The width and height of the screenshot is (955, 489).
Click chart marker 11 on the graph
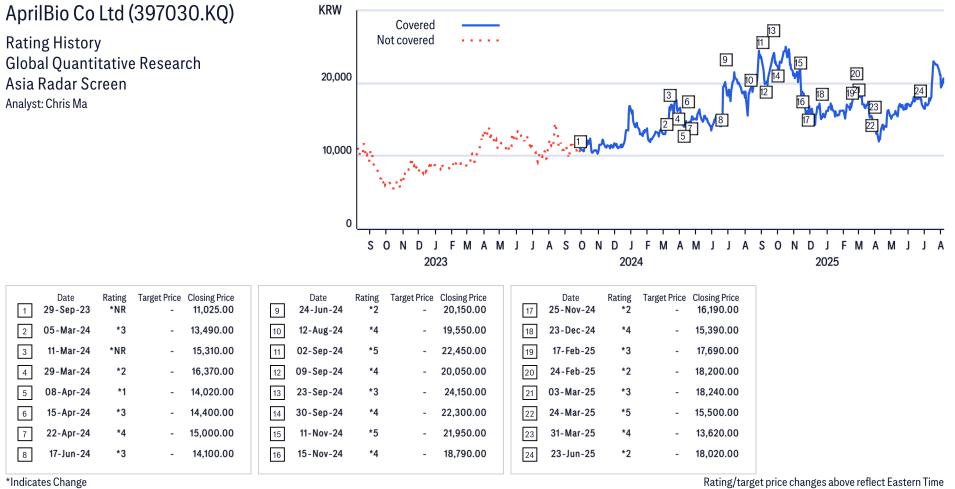click(x=761, y=42)
